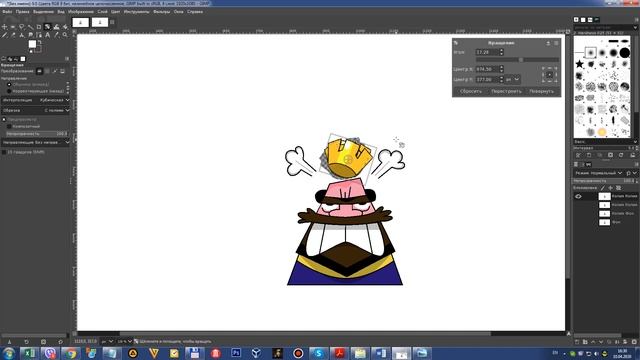This screenshot has height=360, width=640.
Task: Select the Text tool (A icon)
Action: coord(48,36)
